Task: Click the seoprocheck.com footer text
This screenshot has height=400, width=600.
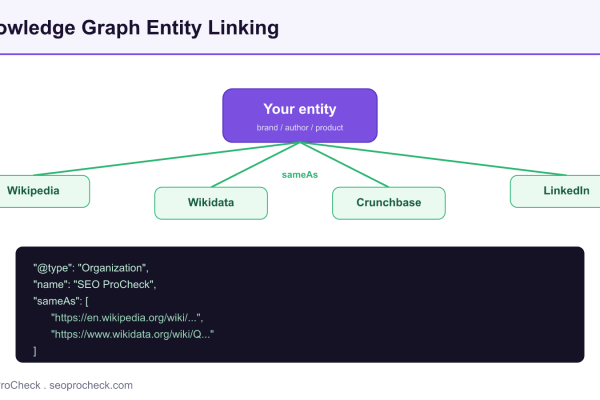Action: (91, 385)
